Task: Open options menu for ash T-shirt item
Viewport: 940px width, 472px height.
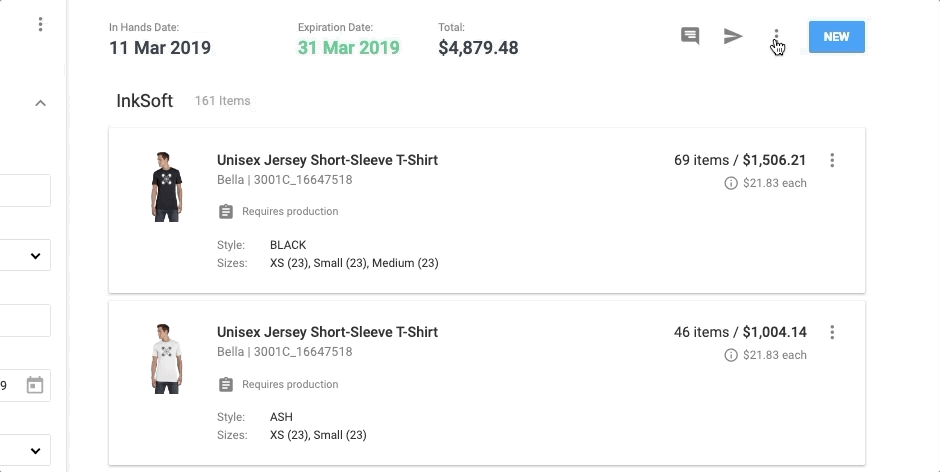Action: click(x=832, y=333)
